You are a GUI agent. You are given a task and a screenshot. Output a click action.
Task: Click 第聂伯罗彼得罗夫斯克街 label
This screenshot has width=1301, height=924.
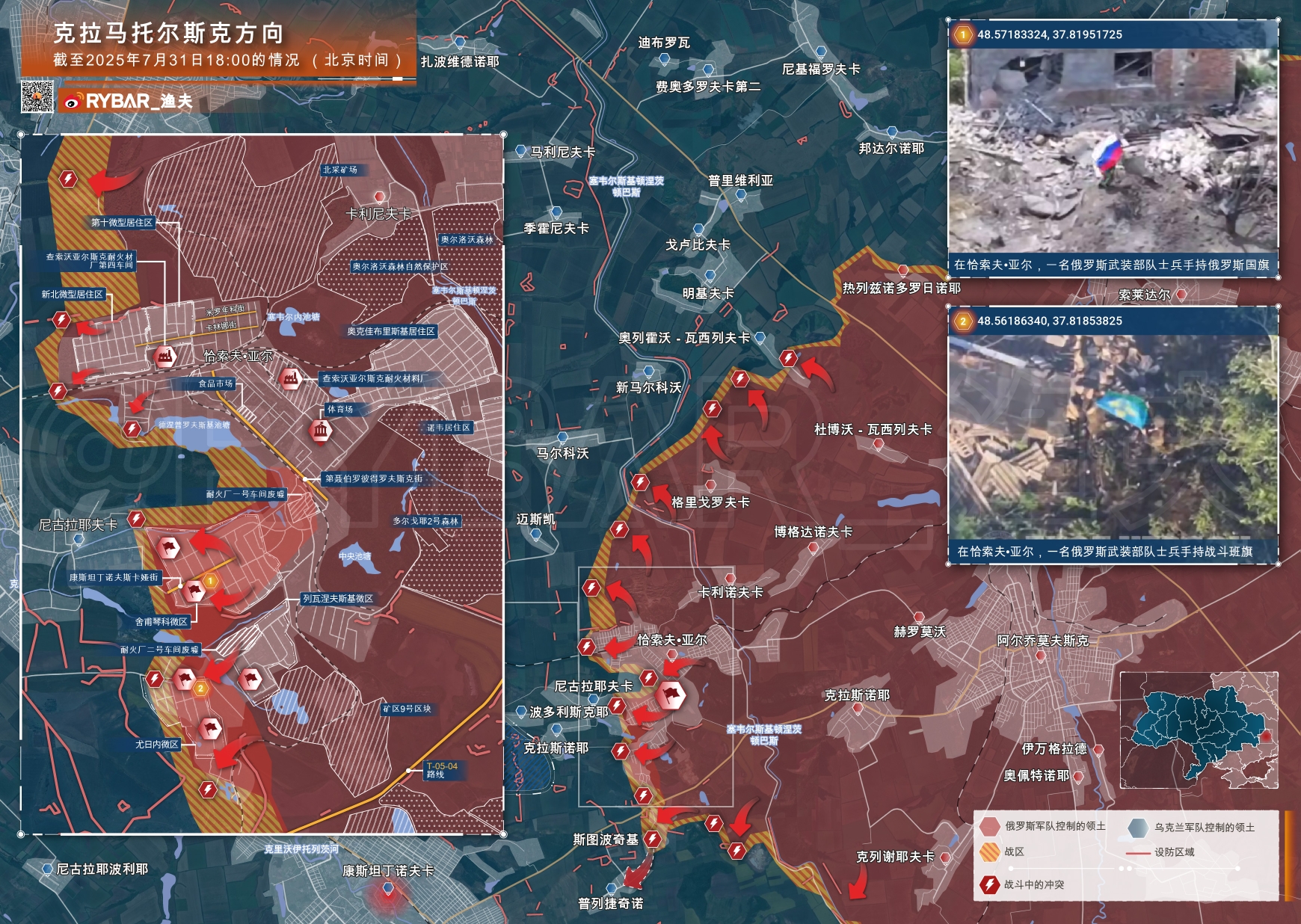(373, 478)
